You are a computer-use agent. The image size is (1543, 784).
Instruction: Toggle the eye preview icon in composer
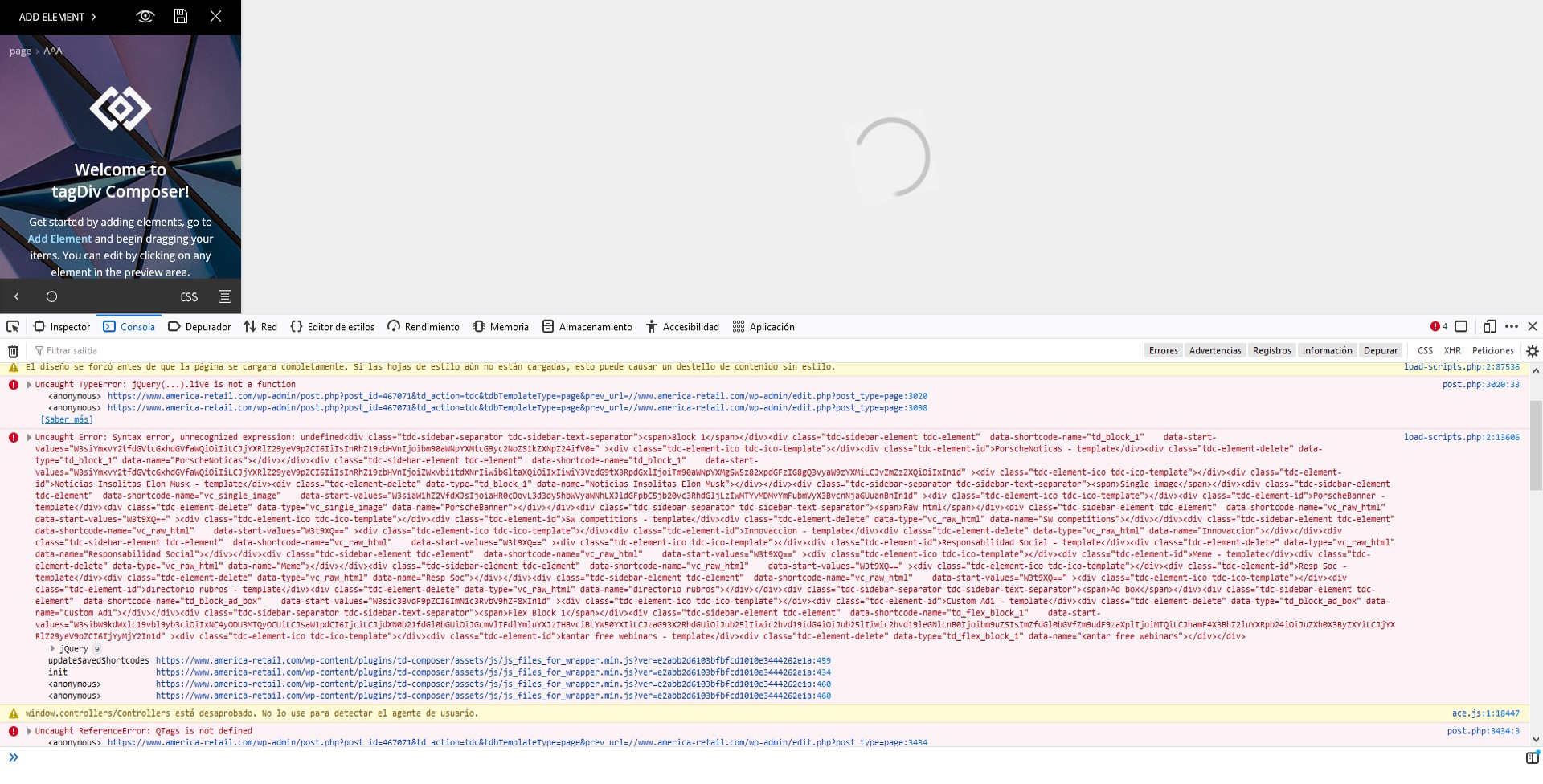(145, 17)
